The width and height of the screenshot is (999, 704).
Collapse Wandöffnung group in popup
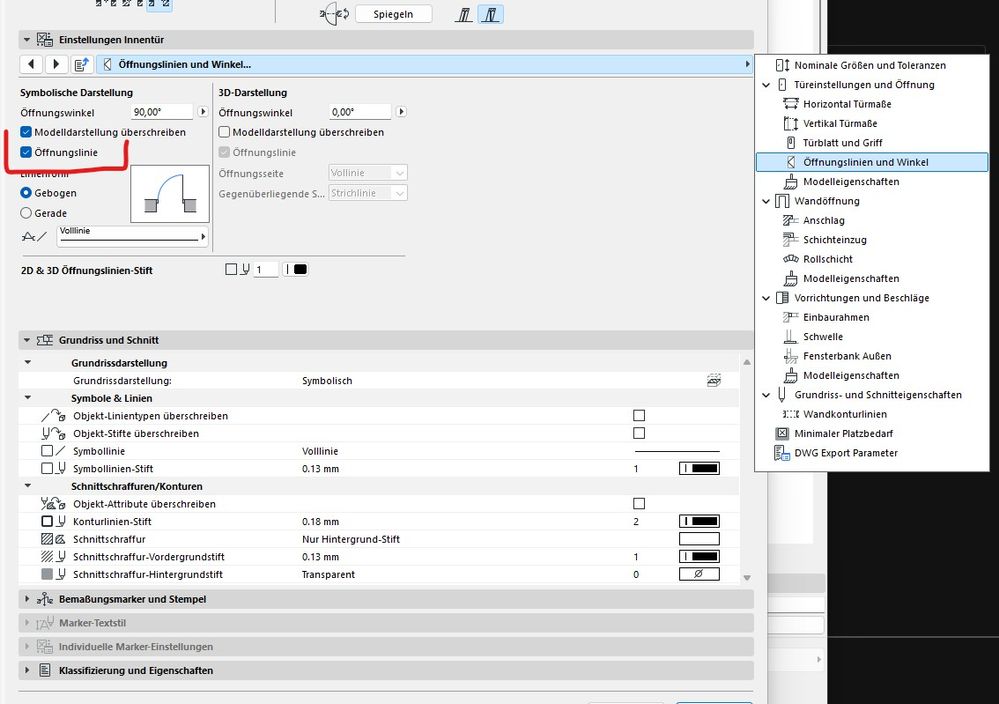[766, 201]
